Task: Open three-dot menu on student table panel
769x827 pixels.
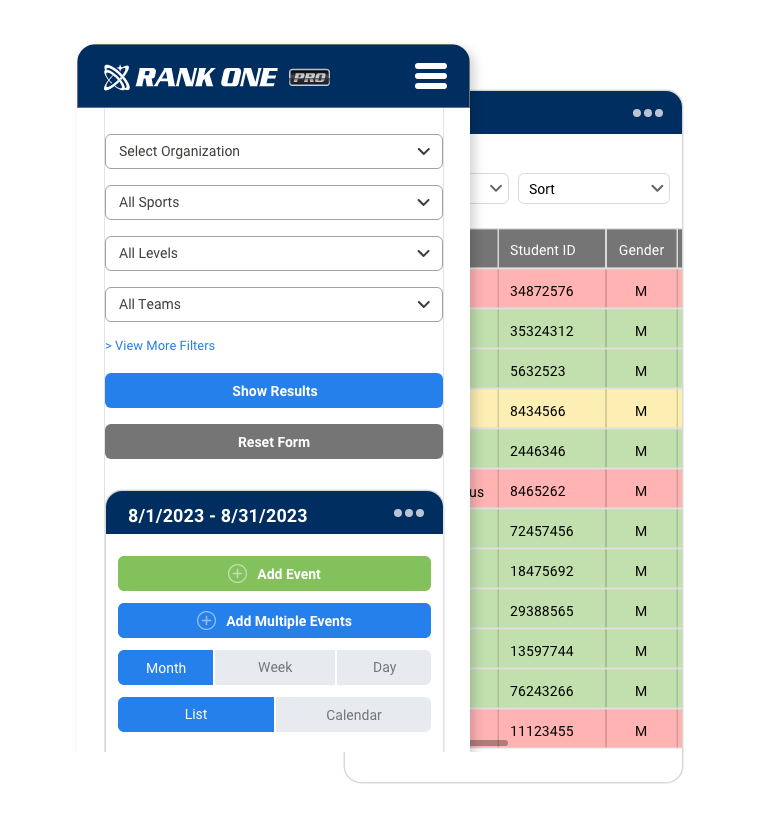Action: (647, 113)
